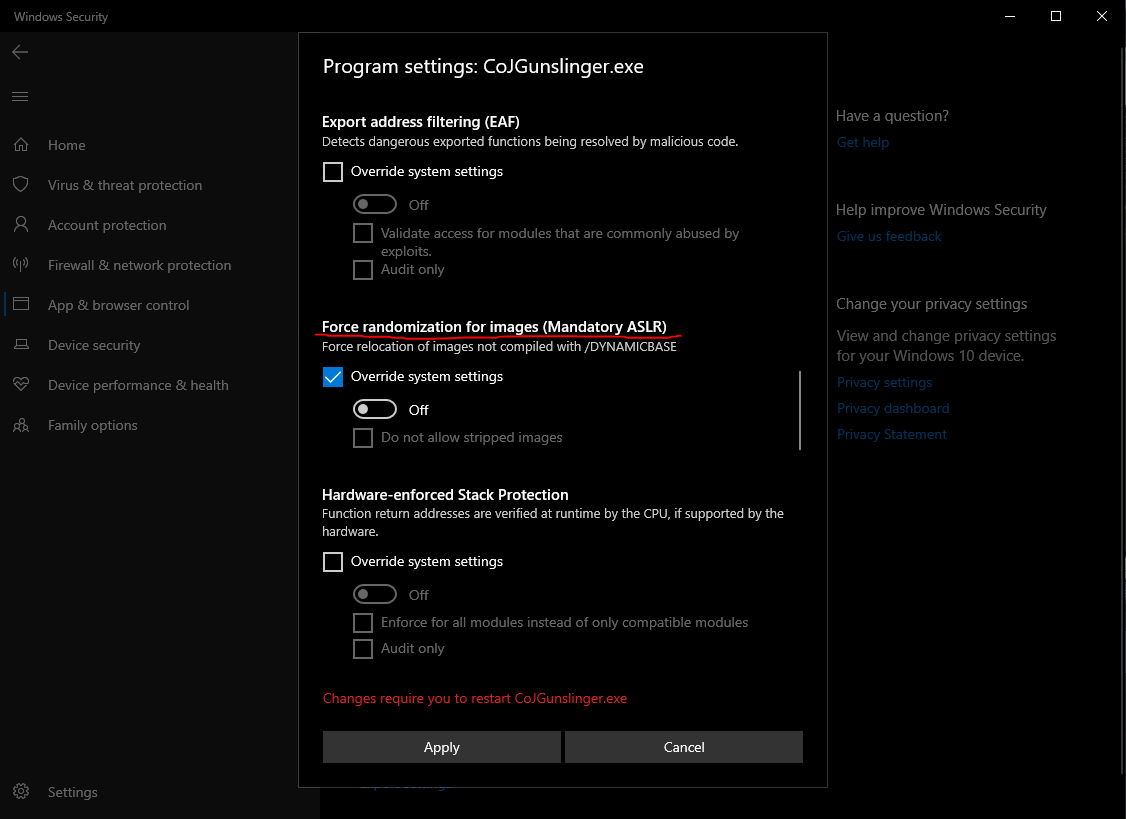The image size is (1126, 819).
Task: Open Account protection person icon
Action: (x=20, y=225)
